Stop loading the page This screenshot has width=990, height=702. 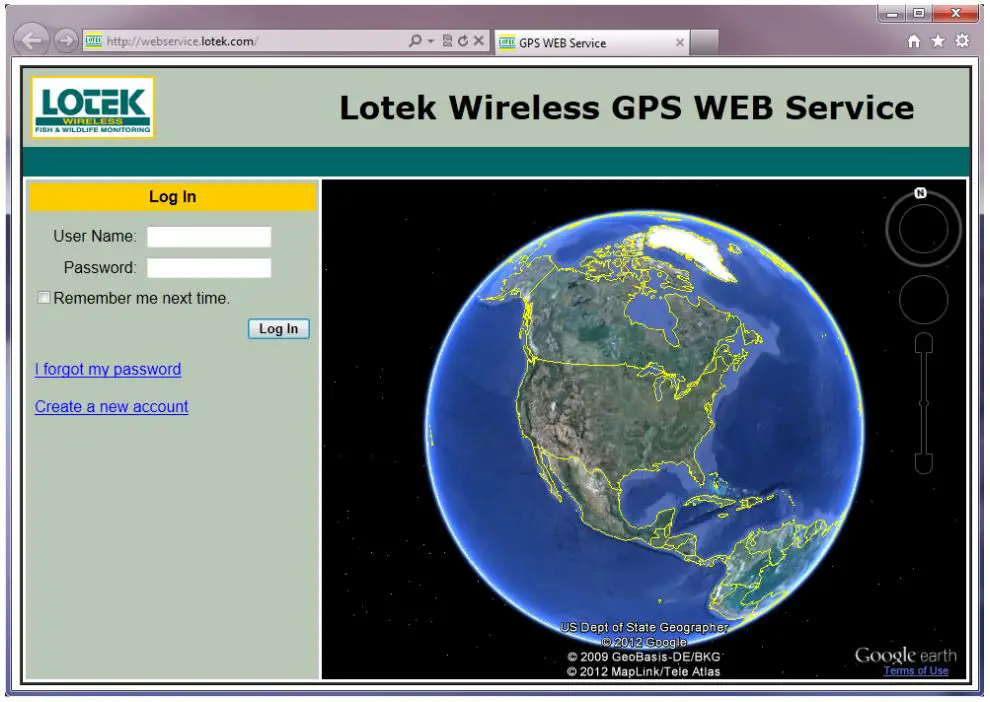(x=479, y=41)
